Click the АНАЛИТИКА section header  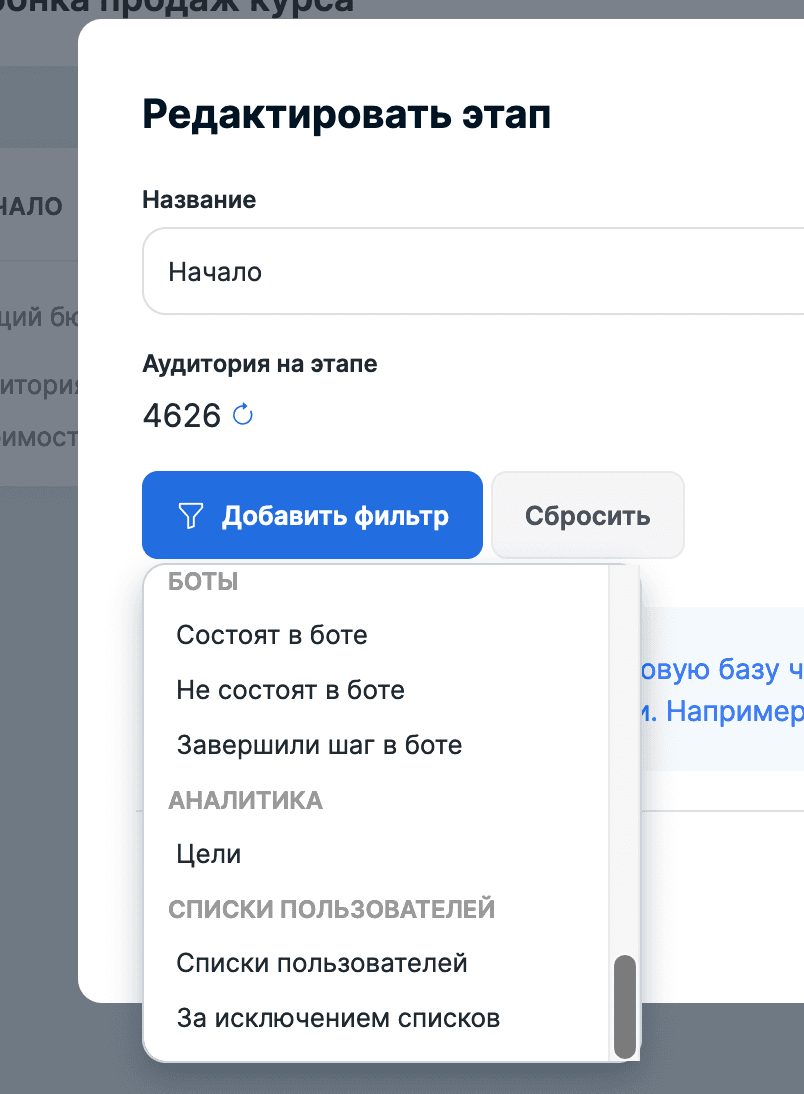coord(245,800)
